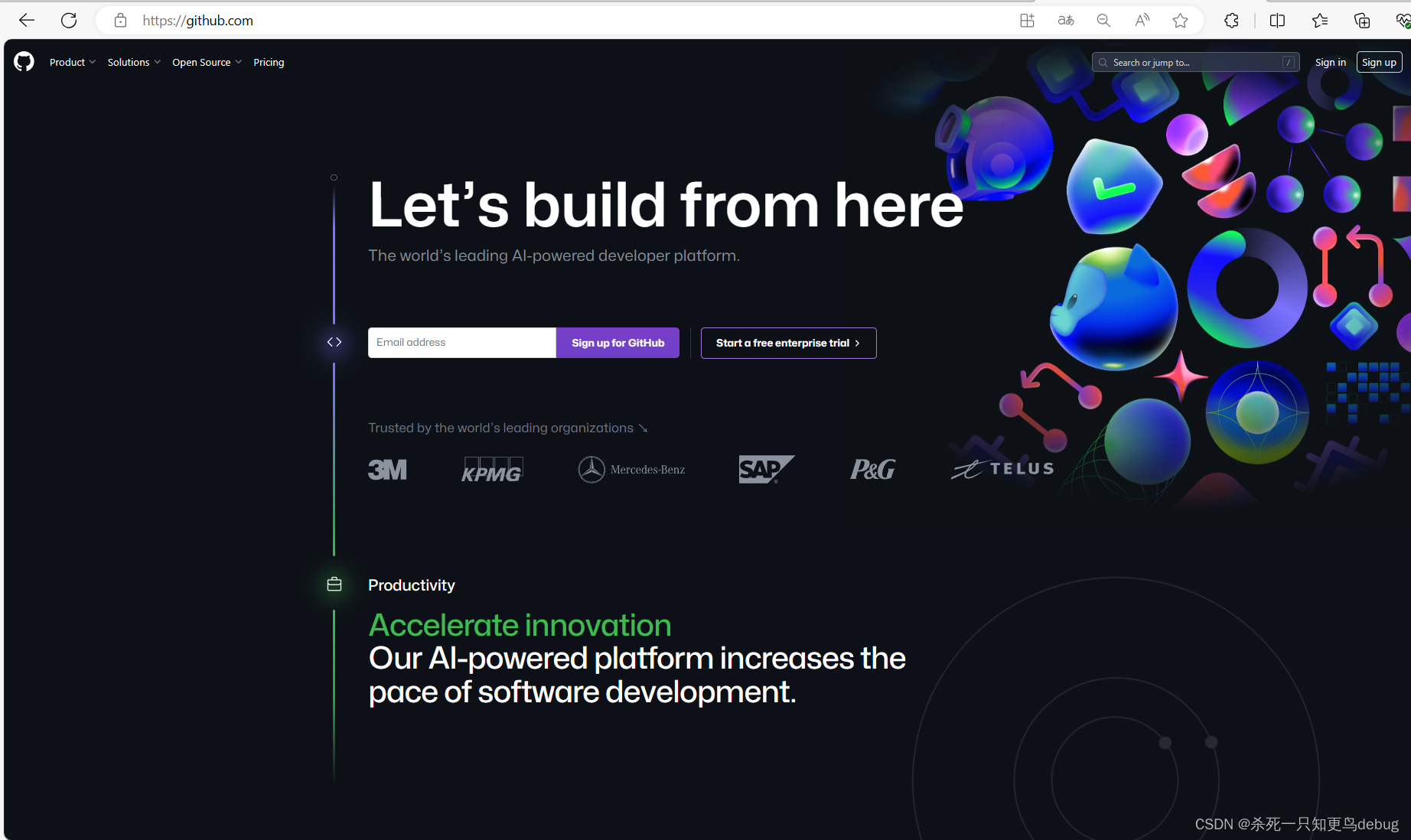
Task: Click the slash shortcut key hint
Action: (x=1289, y=63)
